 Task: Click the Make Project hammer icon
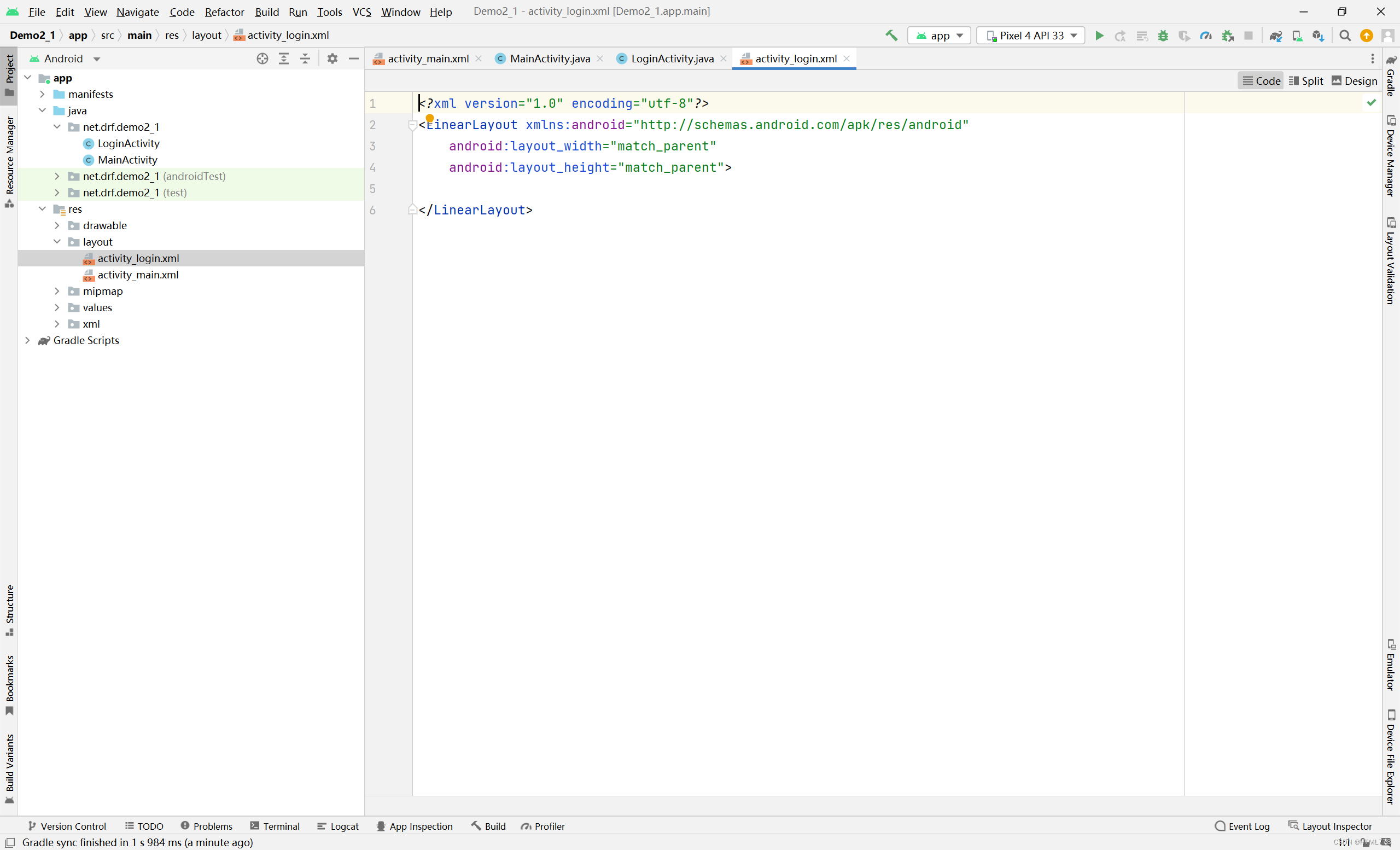click(891, 35)
